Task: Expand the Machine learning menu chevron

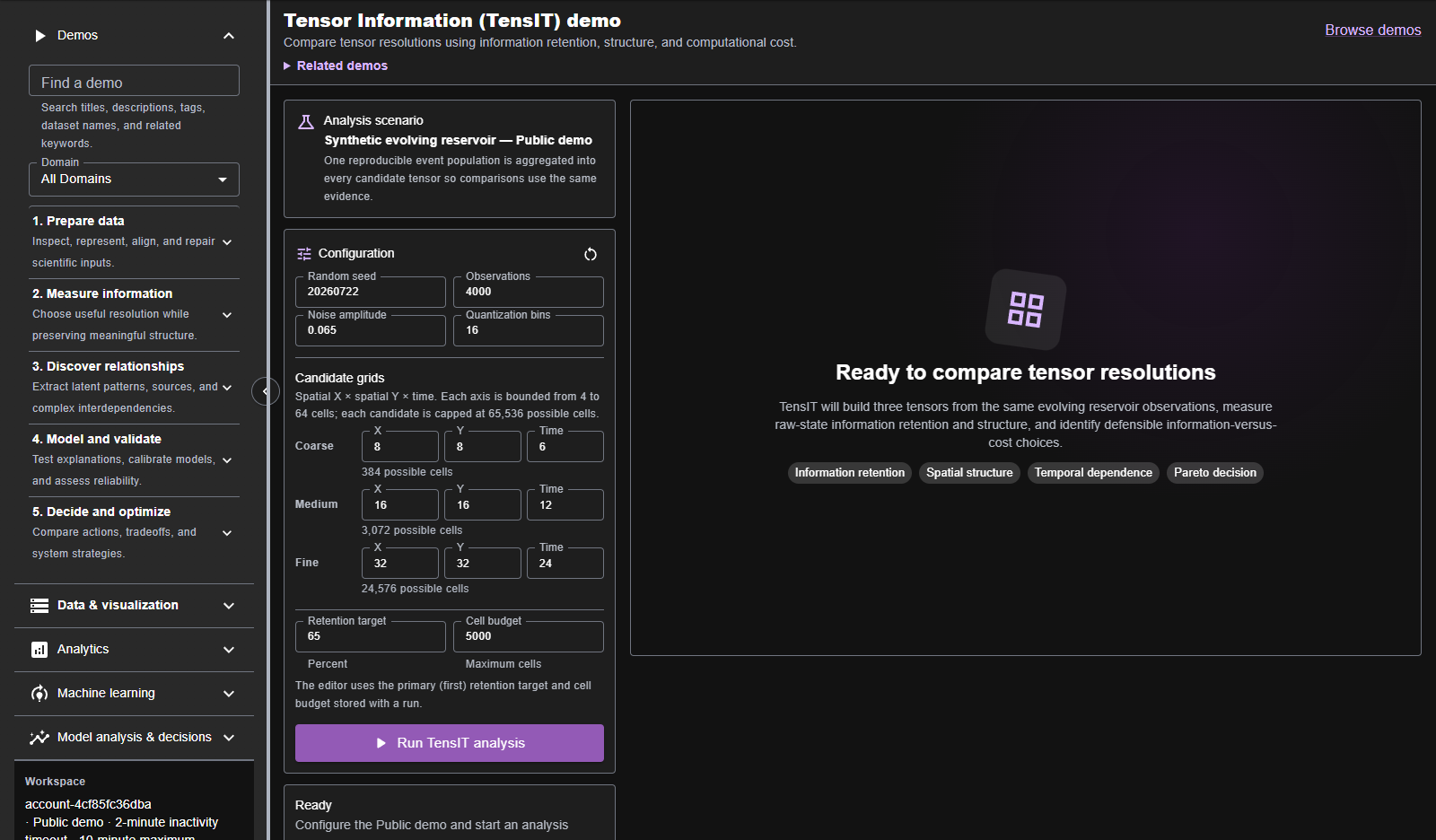Action: point(229,694)
